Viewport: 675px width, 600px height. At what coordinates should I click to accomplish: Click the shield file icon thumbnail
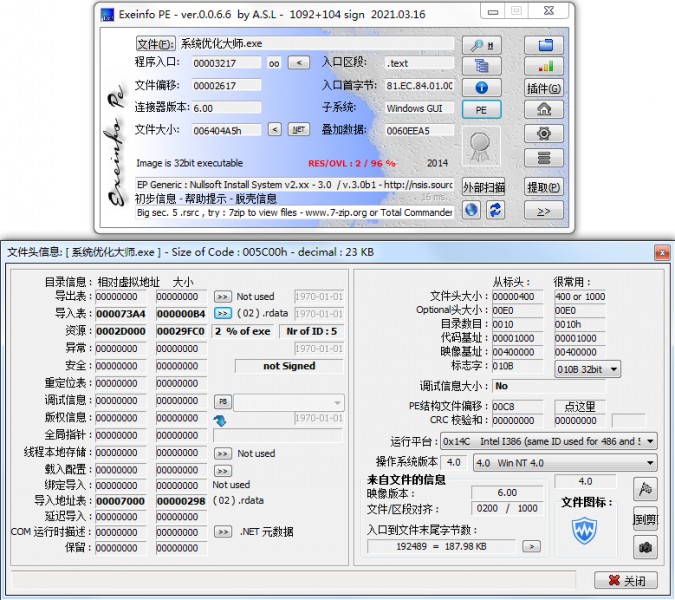584,531
